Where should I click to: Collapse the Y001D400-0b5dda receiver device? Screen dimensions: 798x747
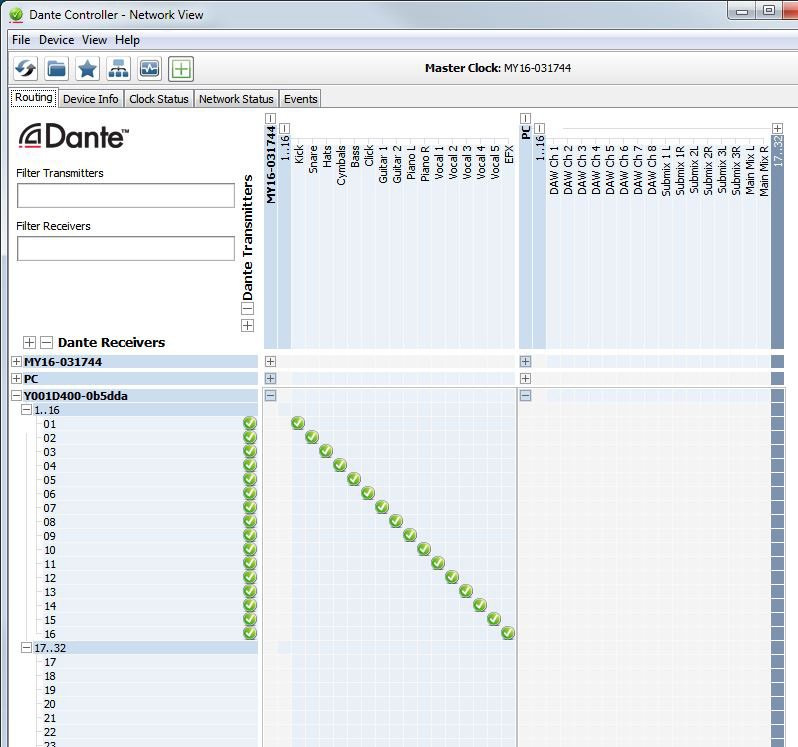point(16,396)
